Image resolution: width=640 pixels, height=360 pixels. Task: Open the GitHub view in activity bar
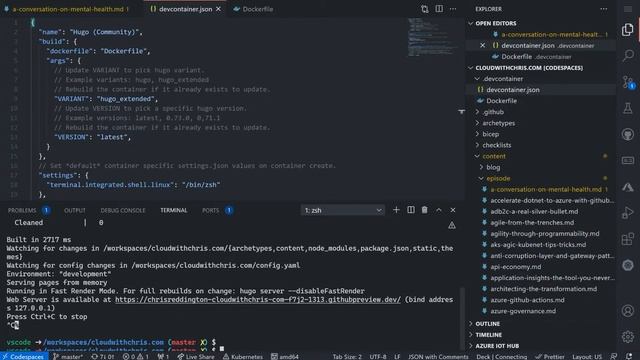[x=628, y=134]
